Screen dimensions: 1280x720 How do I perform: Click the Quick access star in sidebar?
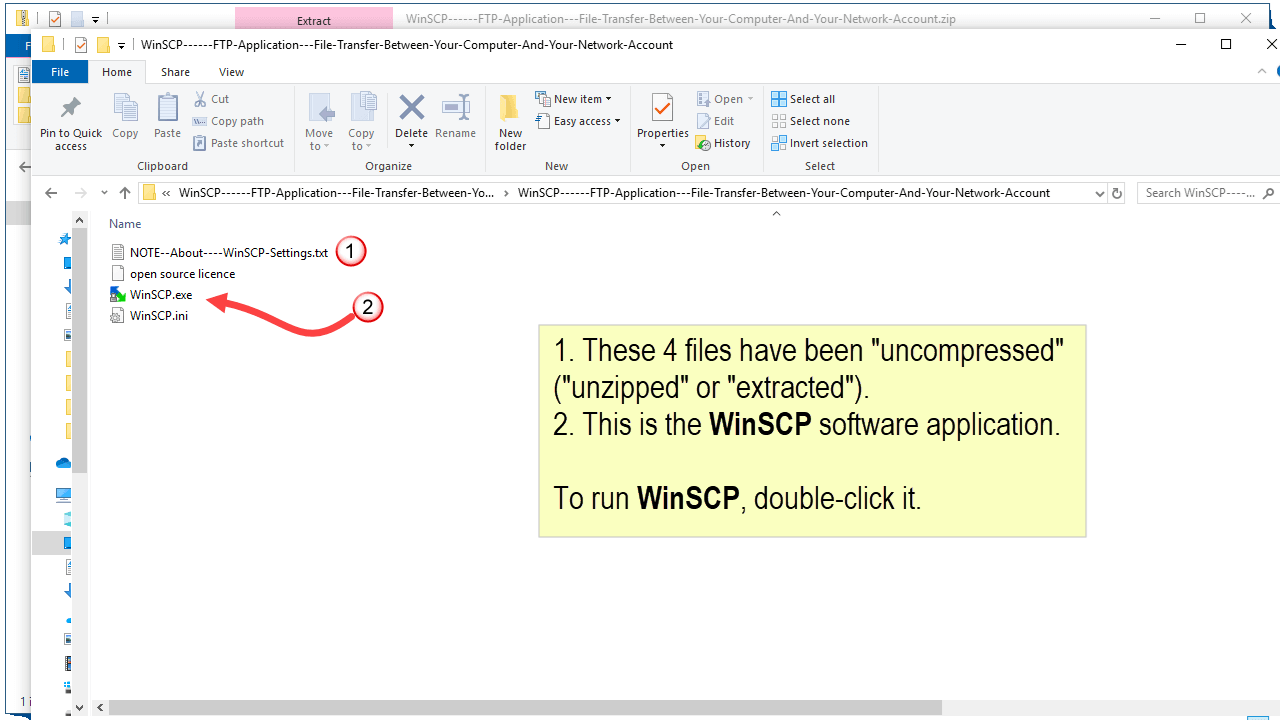[65, 240]
